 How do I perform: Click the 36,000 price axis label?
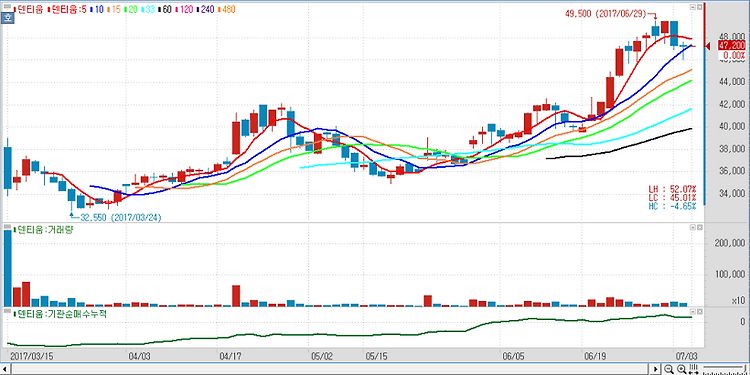pos(732,171)
